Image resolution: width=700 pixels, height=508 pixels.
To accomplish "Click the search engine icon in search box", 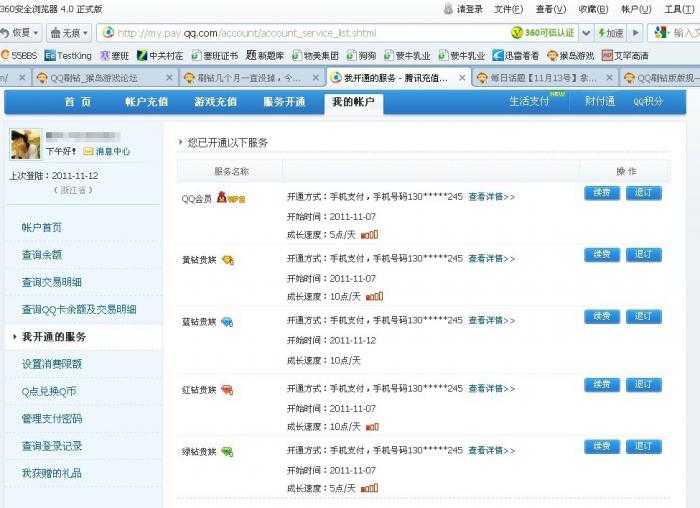I will click(x=660, y=33).
